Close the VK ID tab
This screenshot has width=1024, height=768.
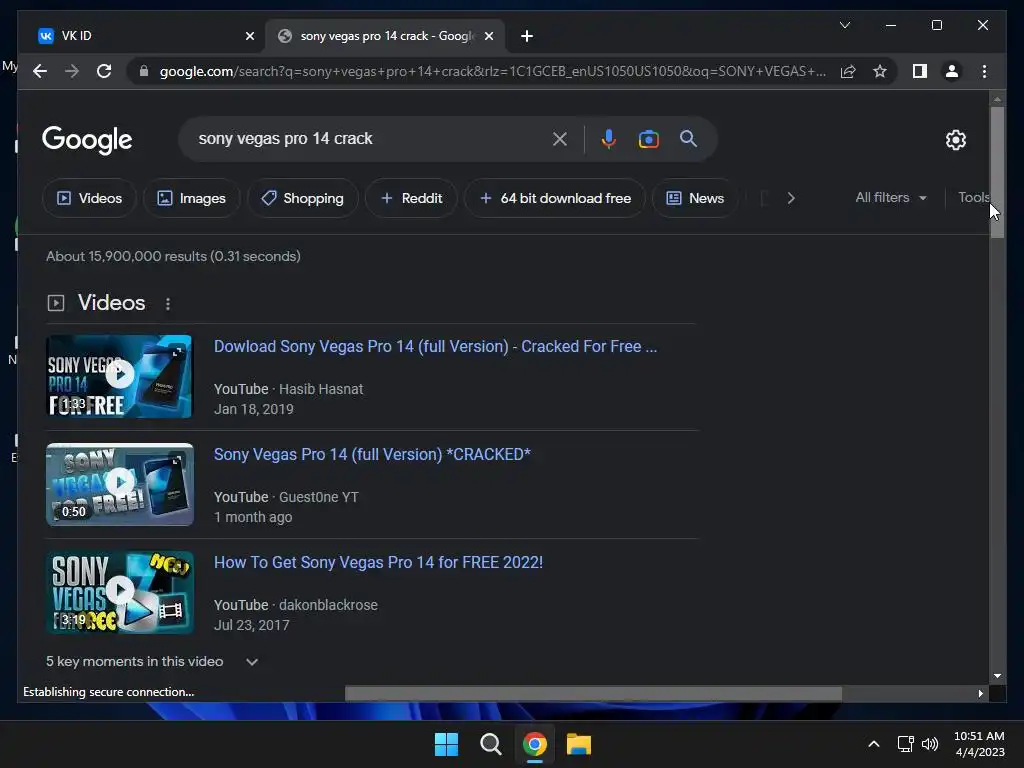point(249,36)
